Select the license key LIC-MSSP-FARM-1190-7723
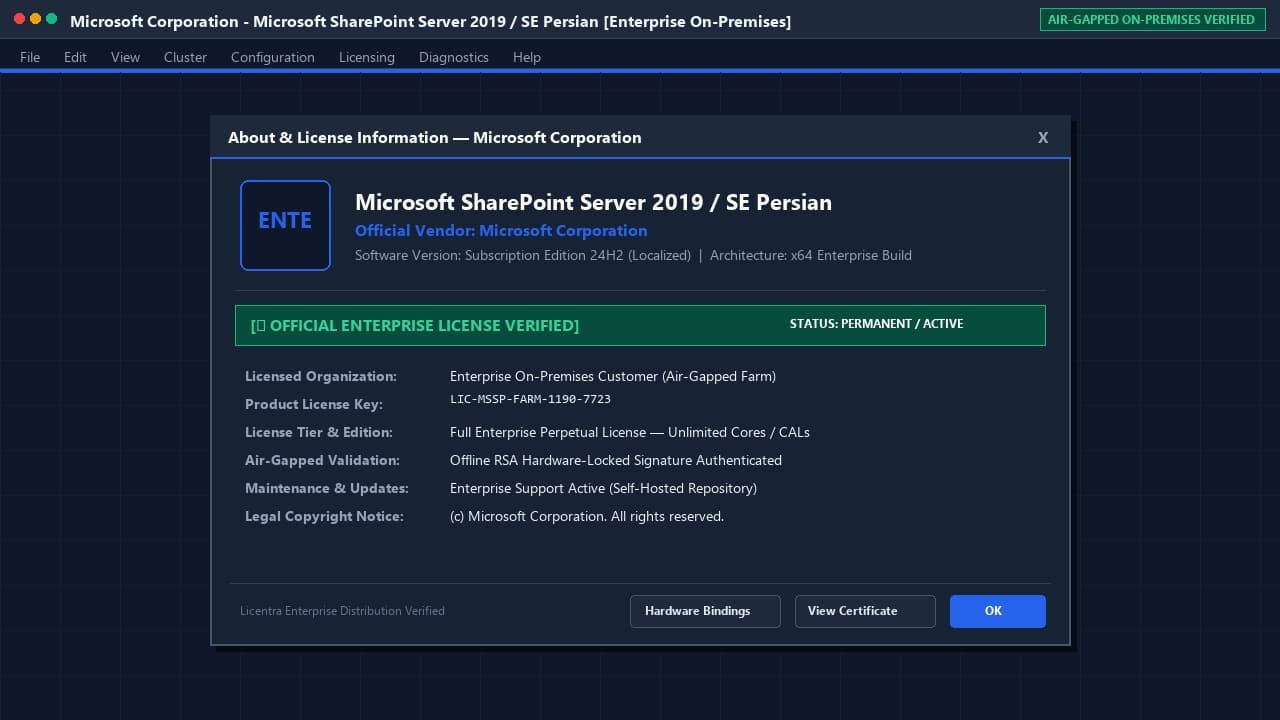Viewport: 1280px width, 720px height. [x=530, y=399]
